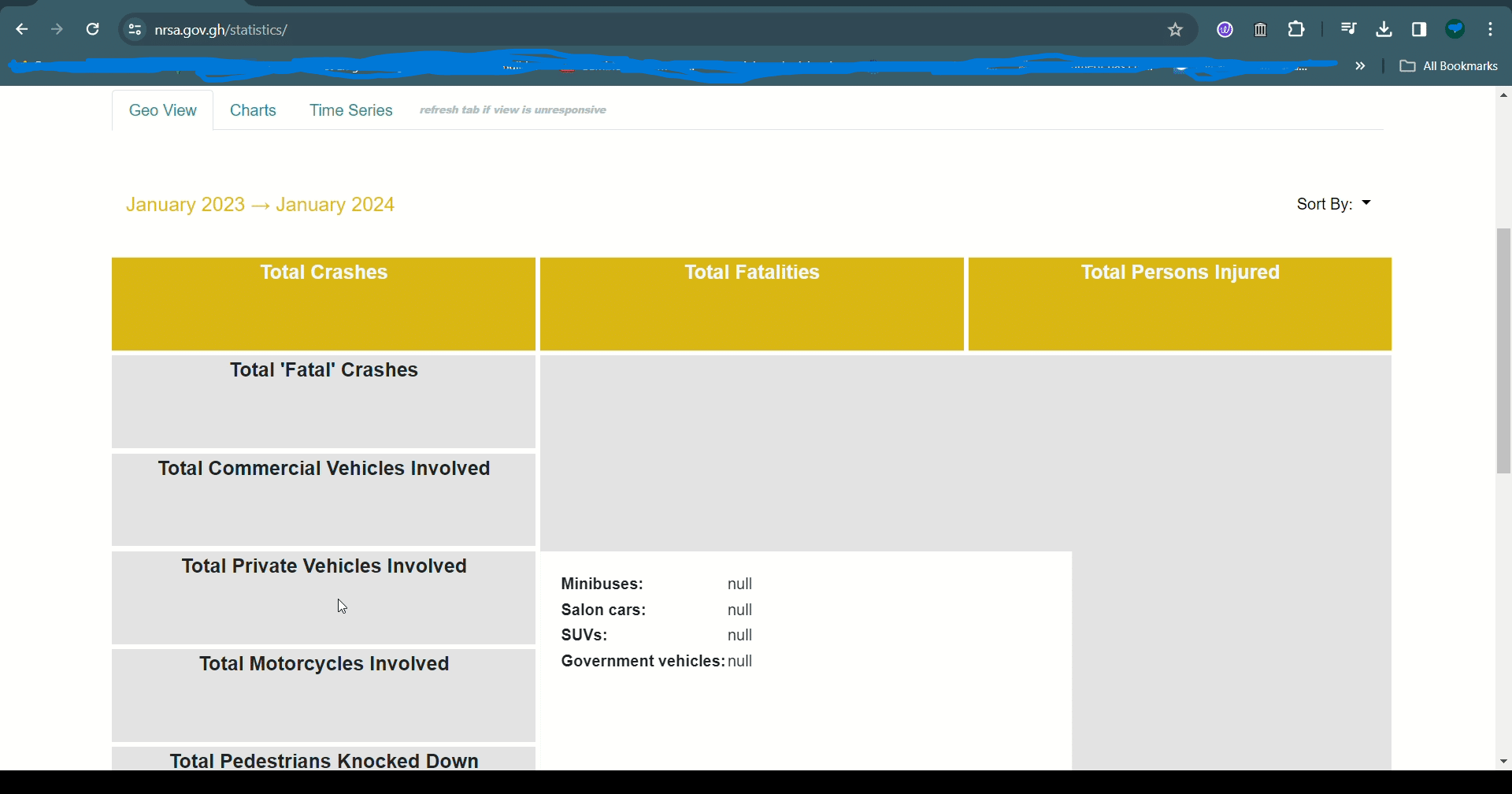Bookmark this page with the star icon
This screenshot has height=794, width=1512.
tap(1175, 30)
